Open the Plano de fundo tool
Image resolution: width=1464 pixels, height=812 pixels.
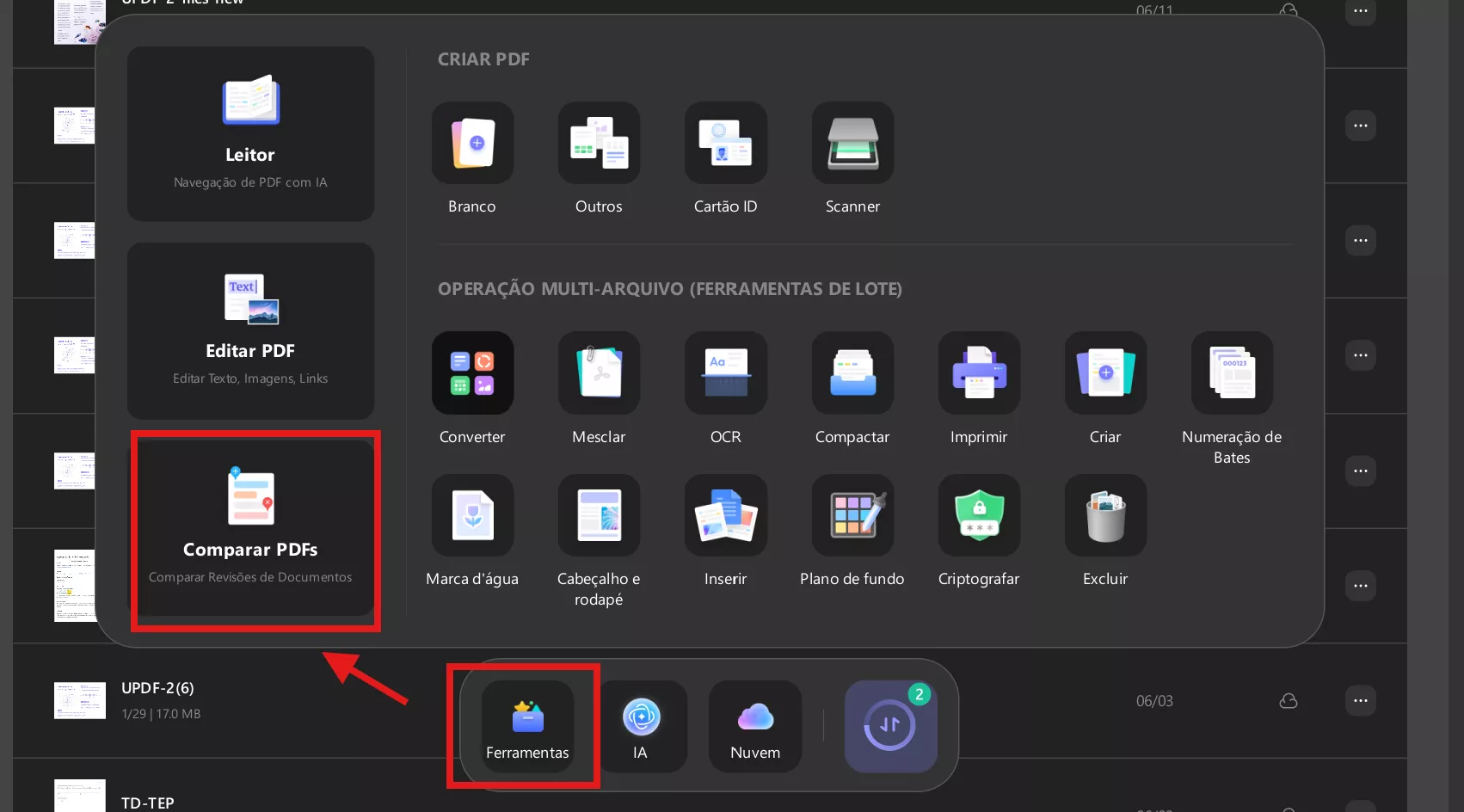coord(852,515)
